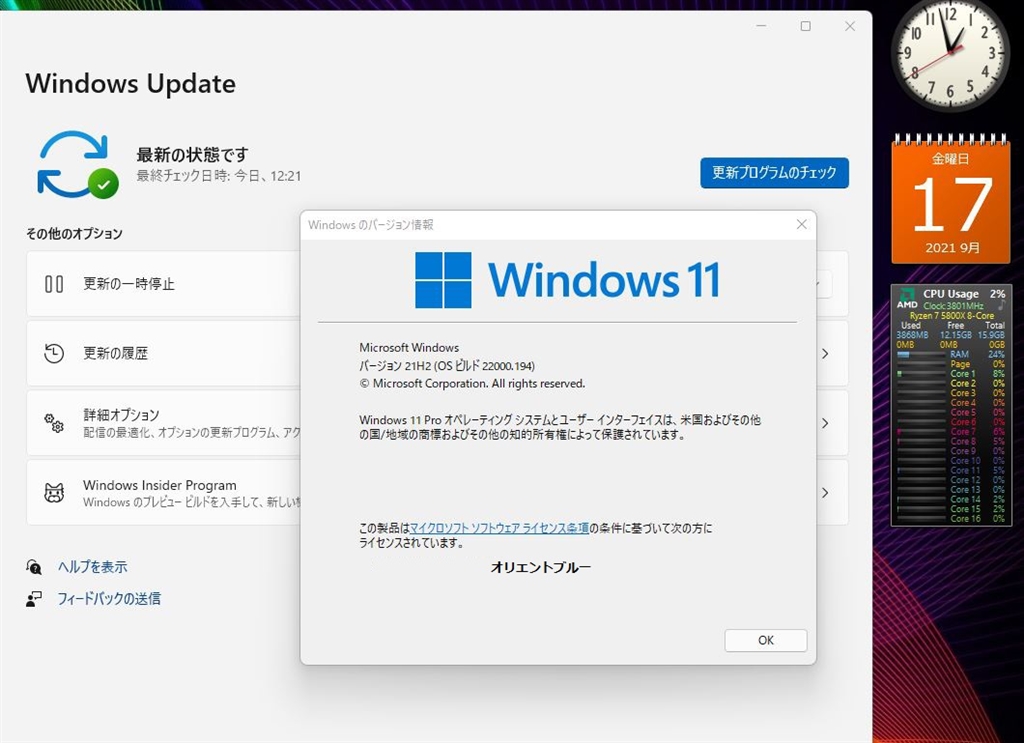Click 最終チェック日時: 今日、12:21 text

tap(219, 176)
